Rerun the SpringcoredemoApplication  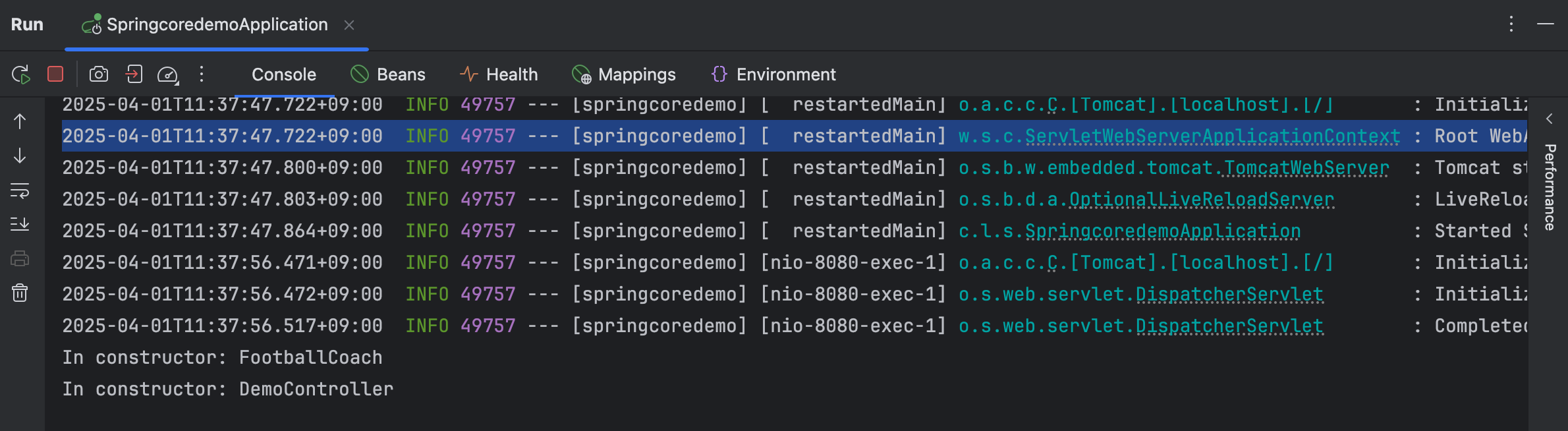tap(21, 74)
